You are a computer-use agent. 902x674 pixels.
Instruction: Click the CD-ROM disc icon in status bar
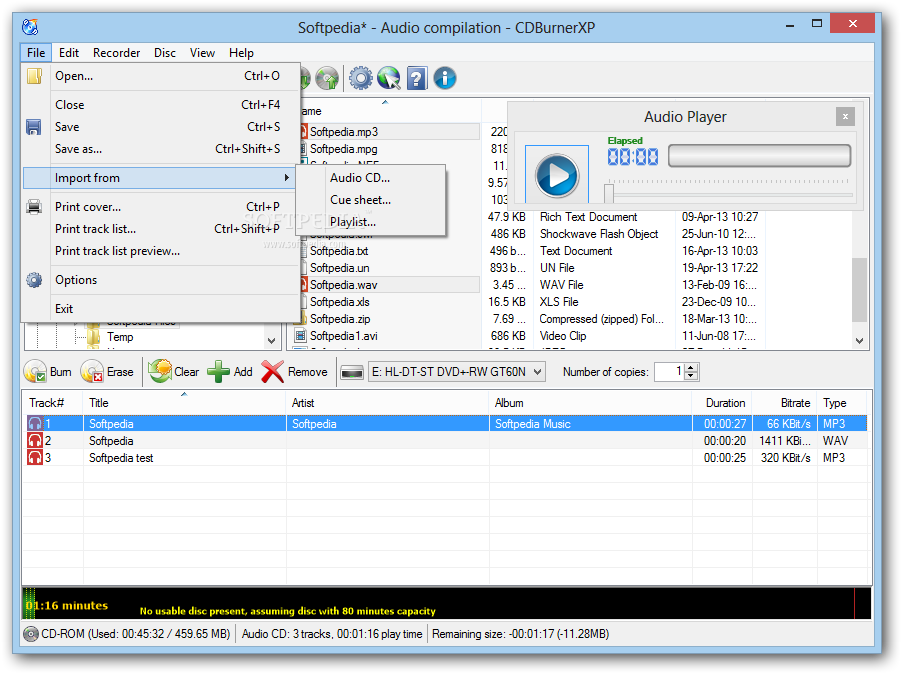(x=31, y=634)
